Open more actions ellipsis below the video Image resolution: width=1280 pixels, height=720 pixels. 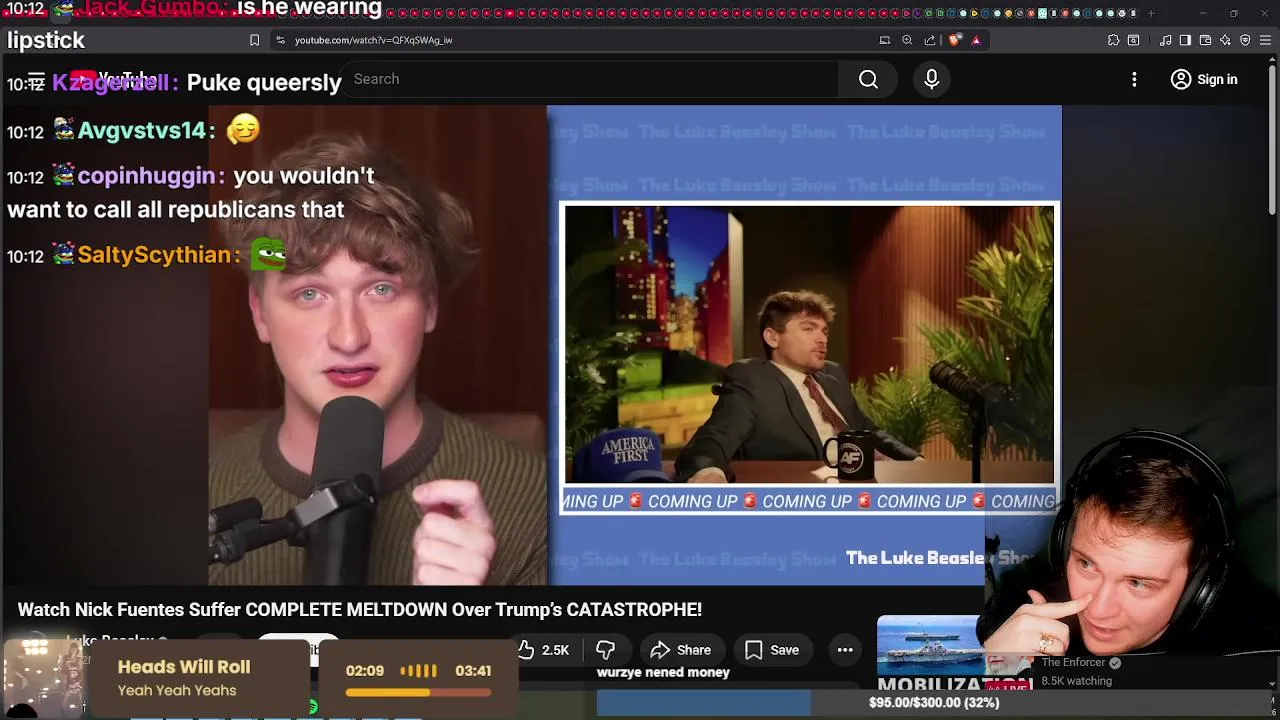click(x=845, y=650)
